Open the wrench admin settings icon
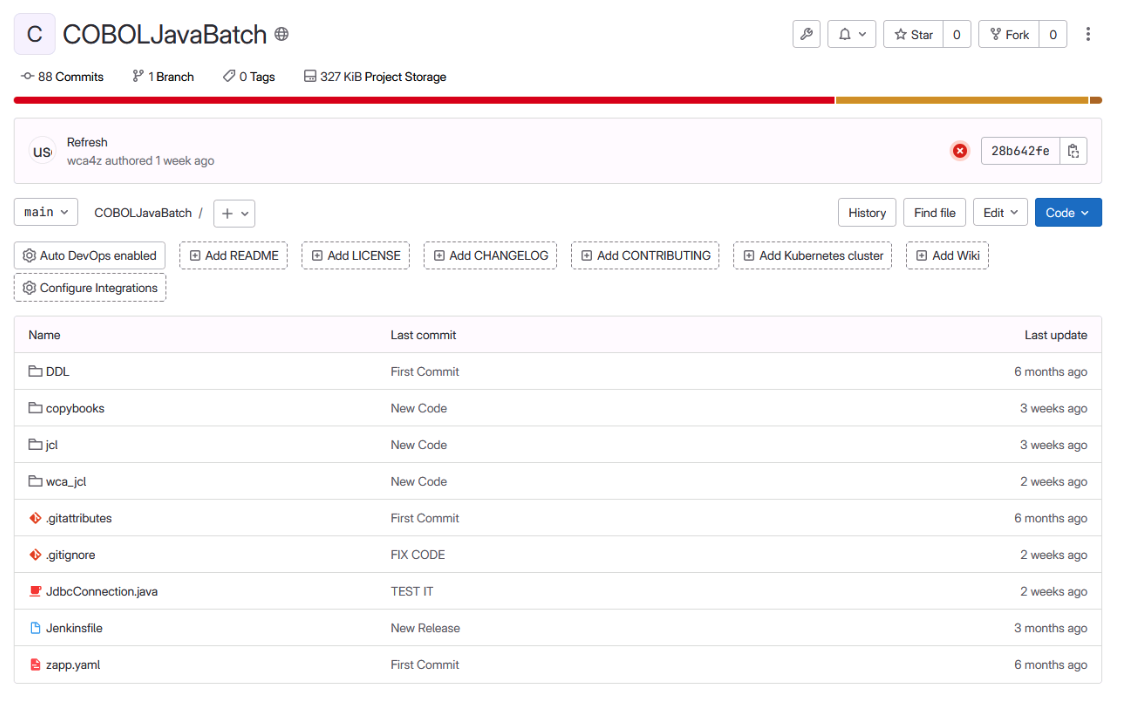Image resolution: width=1147 pixels, height=709 pixels. click(806, 34)
